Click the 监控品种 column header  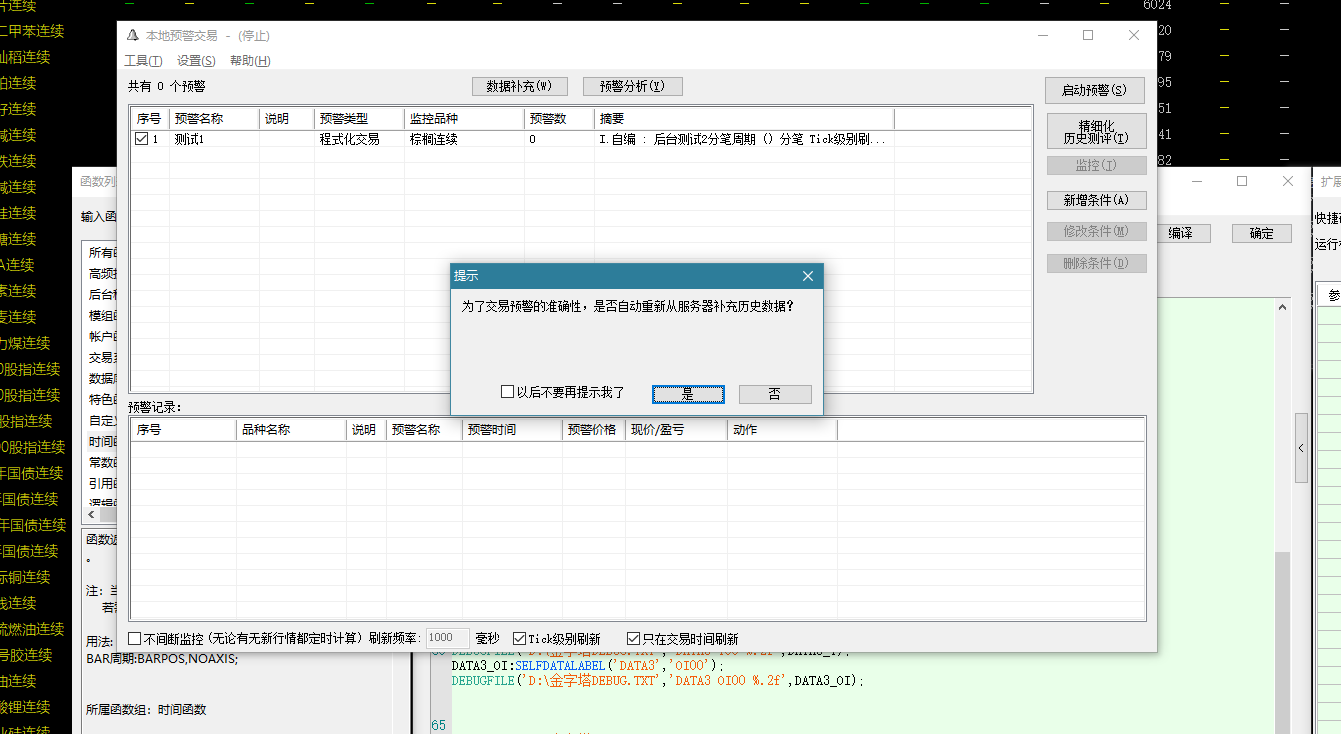[x=464, y=118]
